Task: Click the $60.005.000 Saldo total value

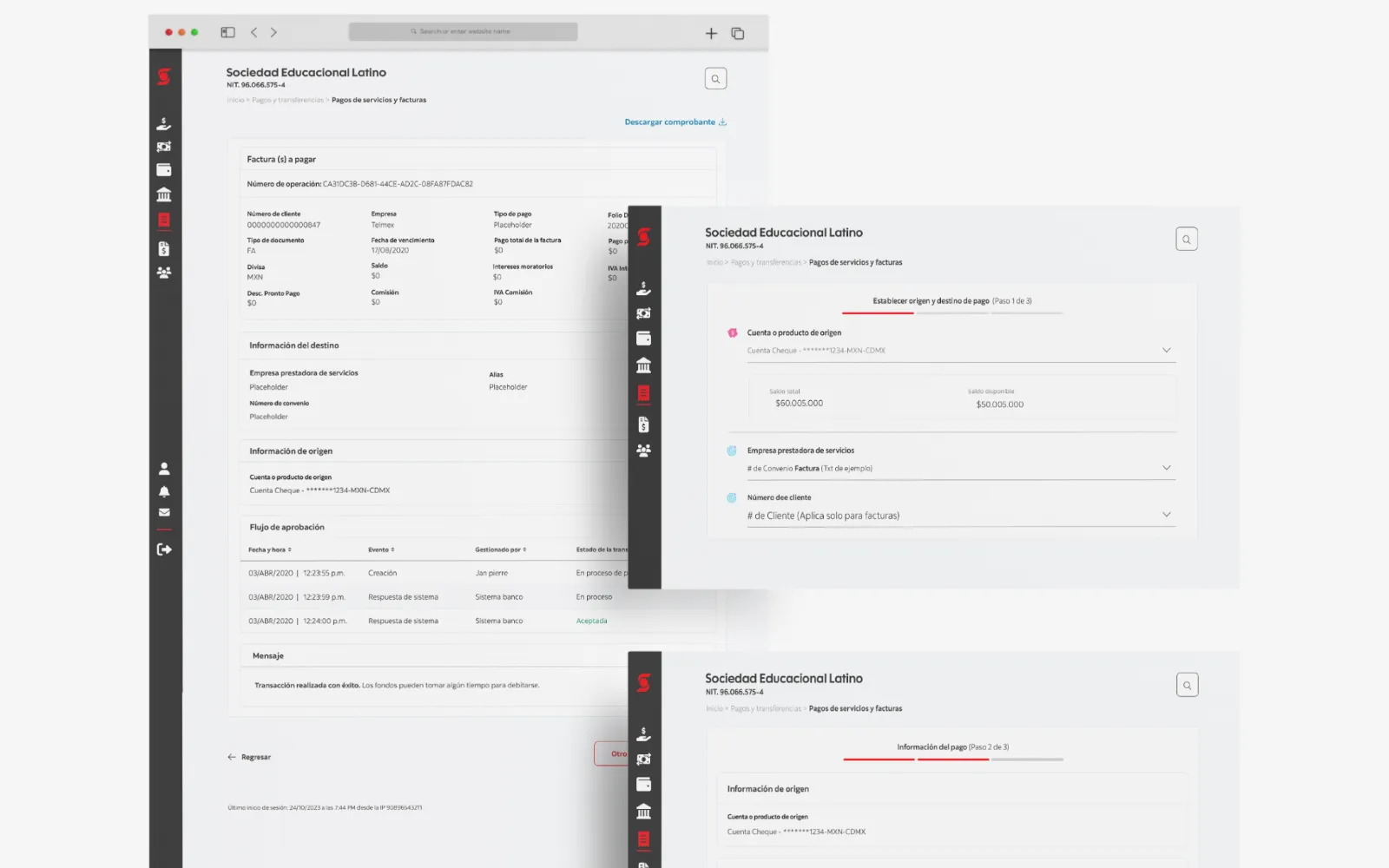Action: (800, 404)
